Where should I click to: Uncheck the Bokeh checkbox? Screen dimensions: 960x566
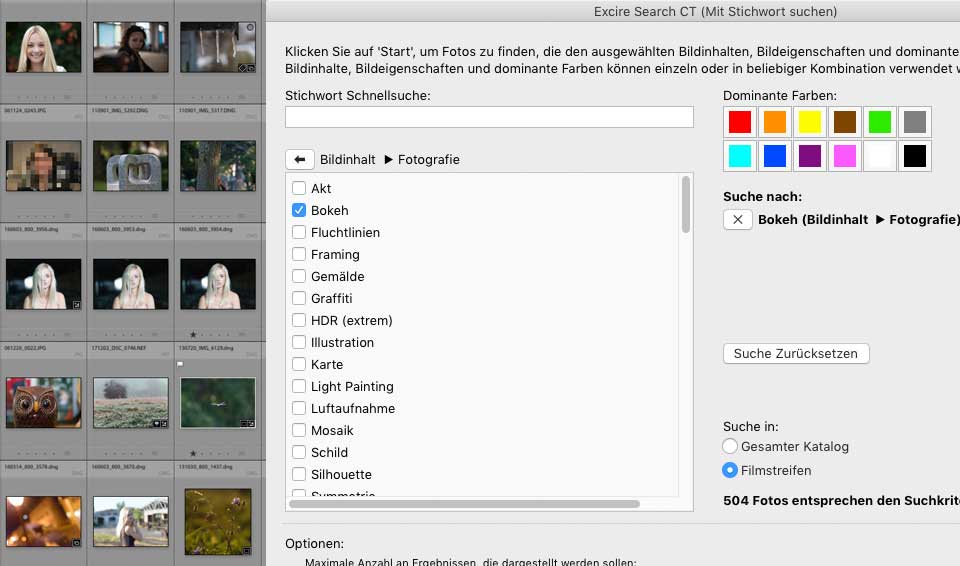point(299,210)
